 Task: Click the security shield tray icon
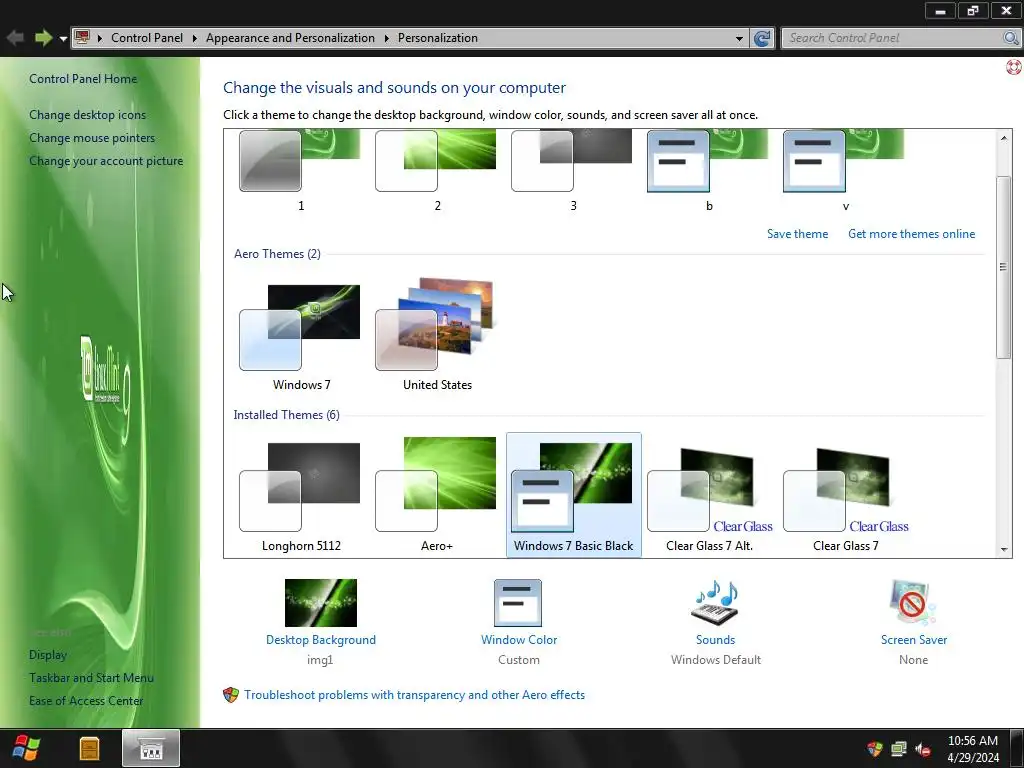click(874, 748)
